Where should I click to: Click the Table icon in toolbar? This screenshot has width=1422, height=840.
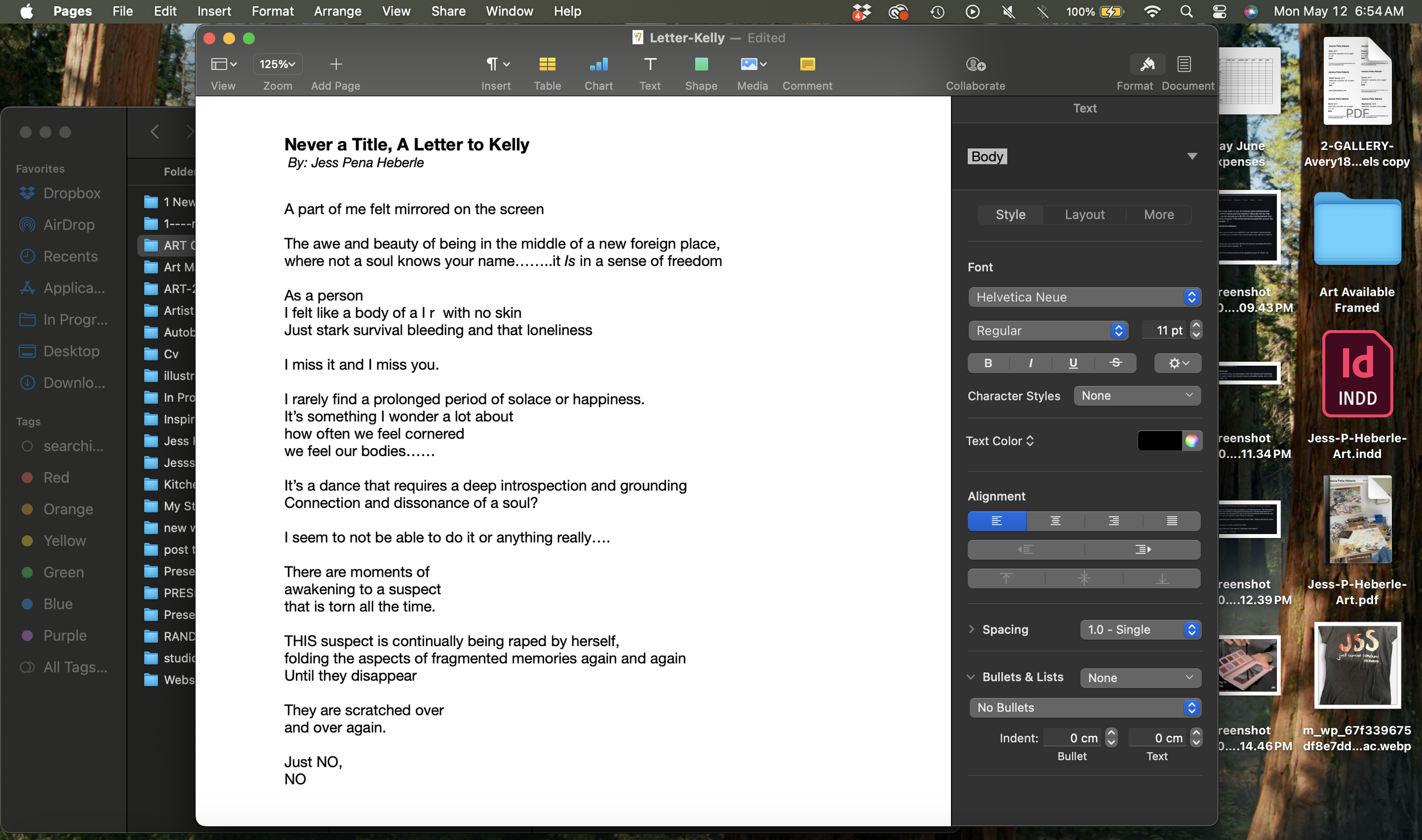pos(547,64)
